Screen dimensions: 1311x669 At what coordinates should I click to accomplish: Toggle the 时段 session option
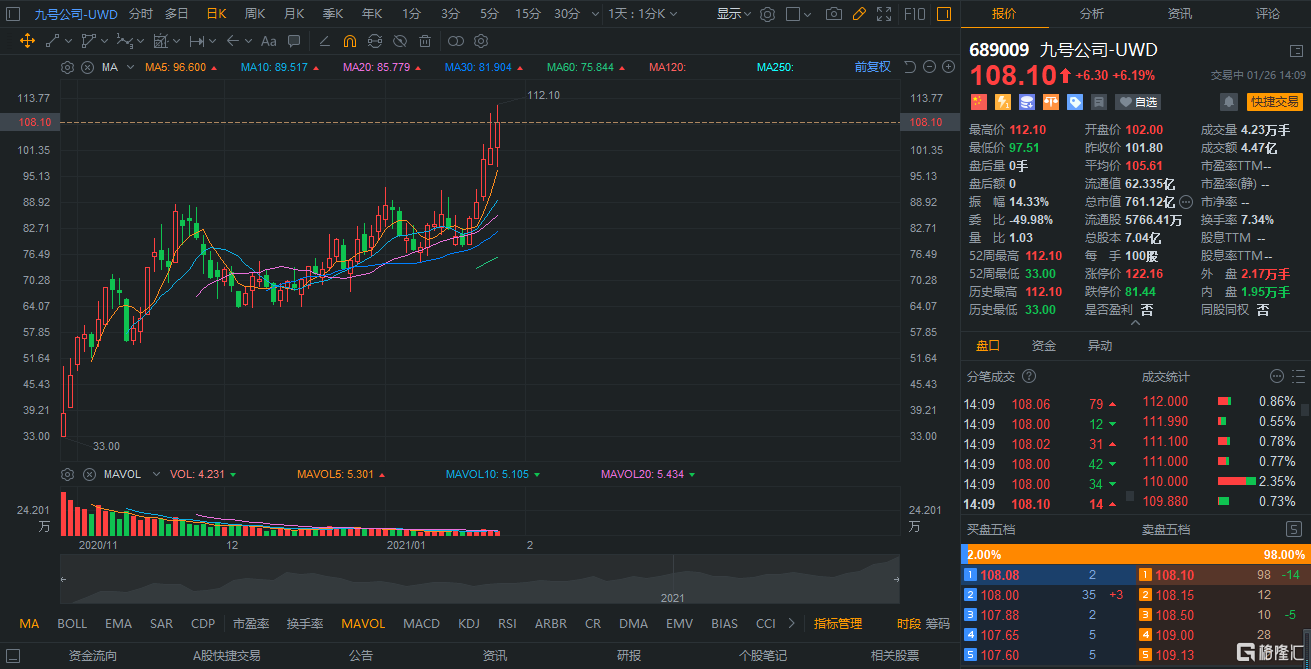click(908, 623)
